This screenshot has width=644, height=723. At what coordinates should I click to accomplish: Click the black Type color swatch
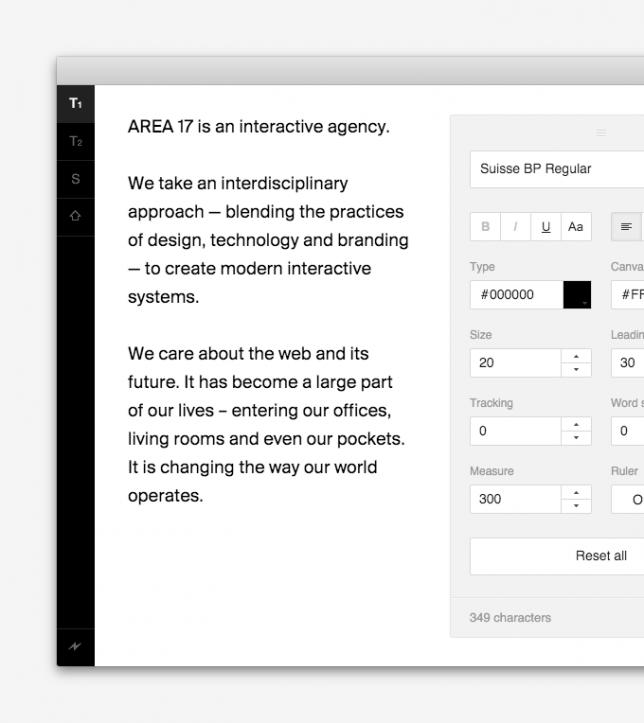(577, 295)
